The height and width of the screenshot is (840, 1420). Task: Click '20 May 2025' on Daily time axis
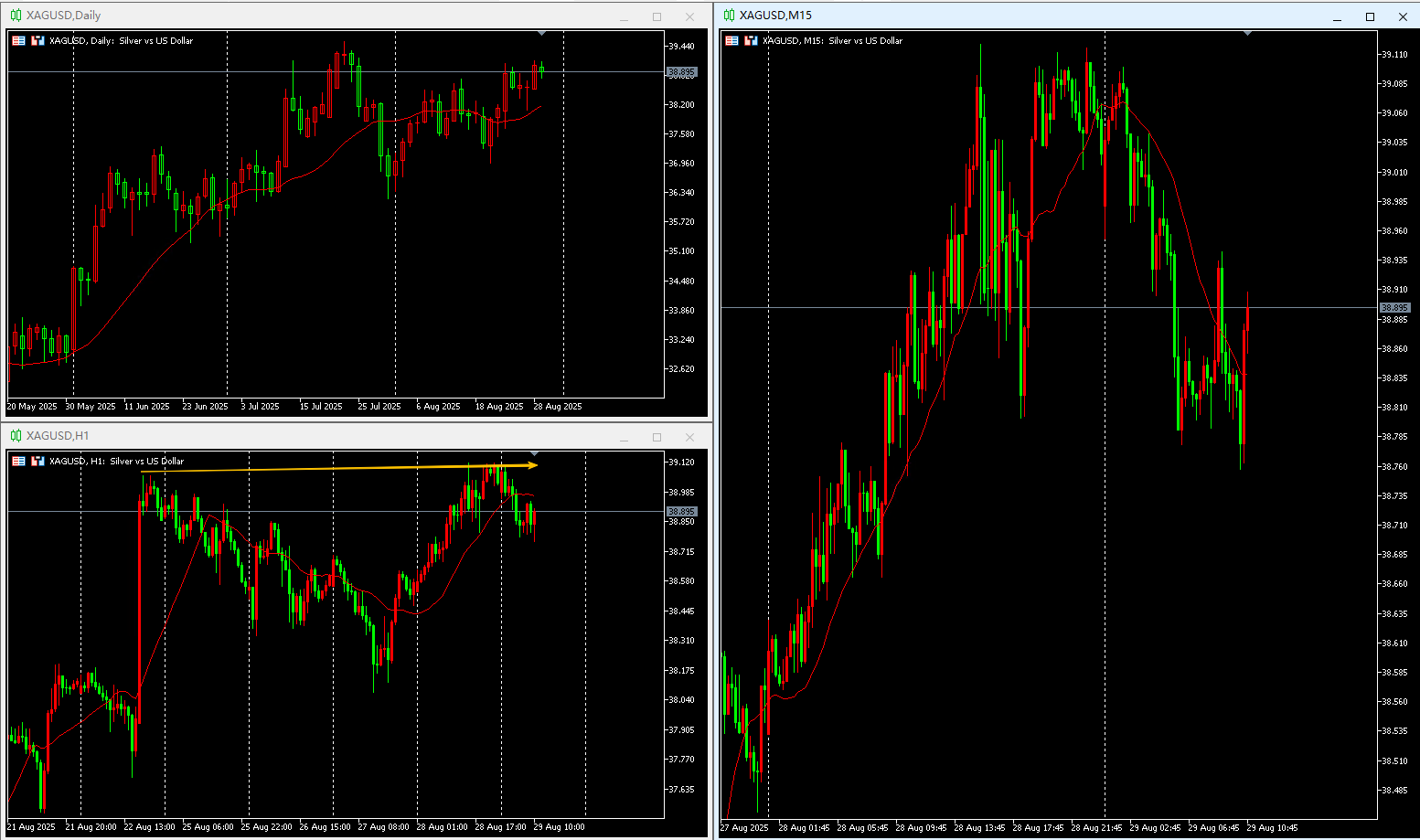point(32,406)
